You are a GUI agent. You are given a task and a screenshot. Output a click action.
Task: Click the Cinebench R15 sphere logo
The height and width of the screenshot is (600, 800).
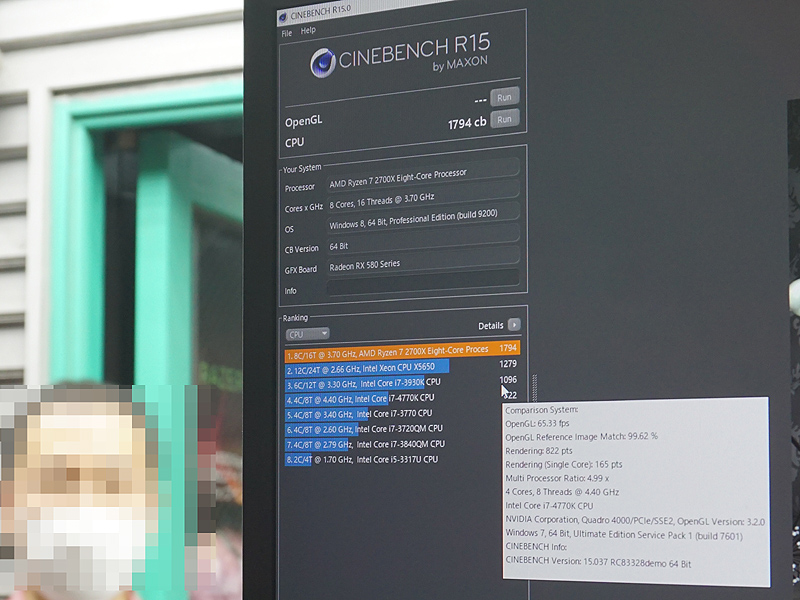(x=323, y=63)
